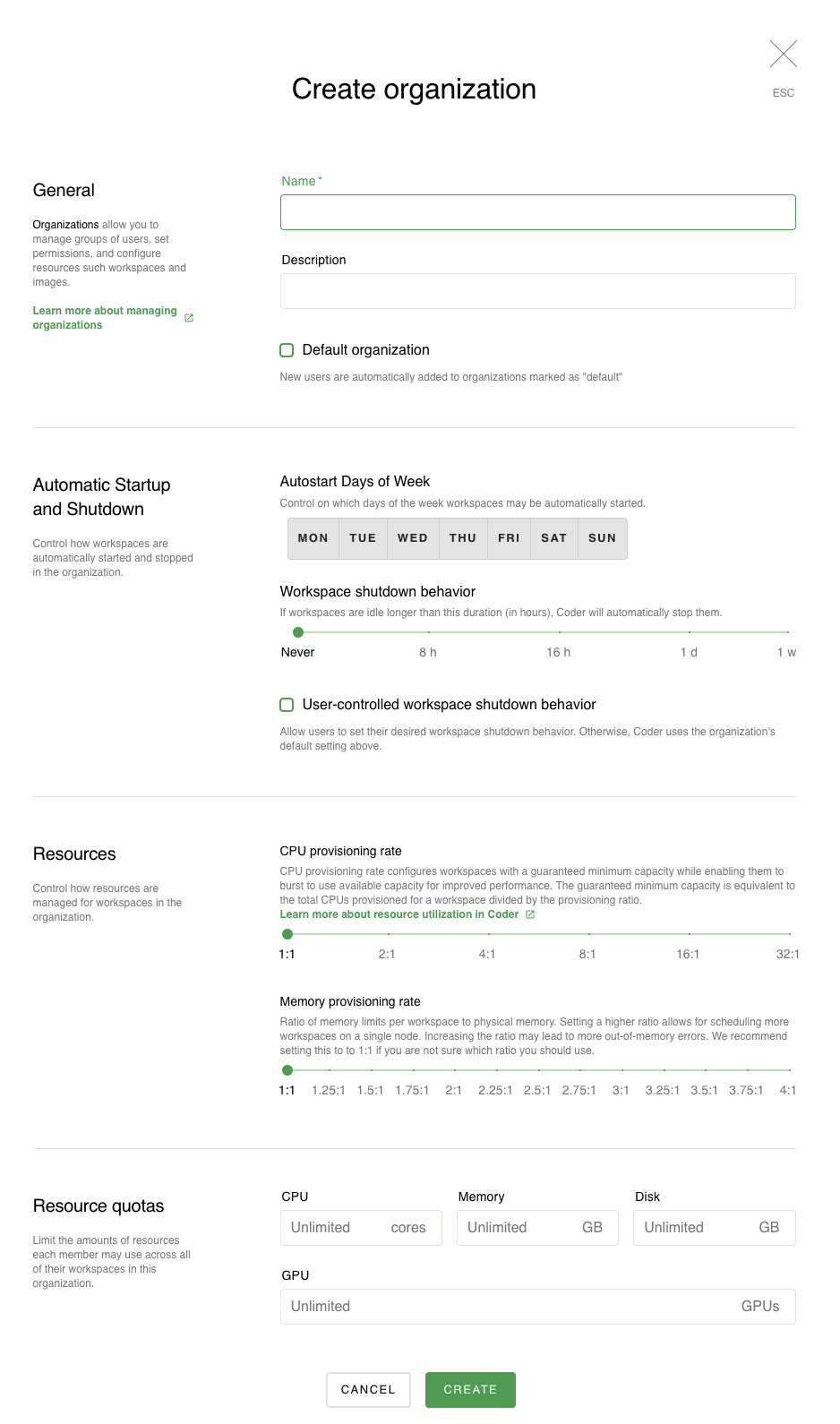840x1424 pixels.
Task: Open the Learn more about resource utilization link
Action: coord(399,914)
